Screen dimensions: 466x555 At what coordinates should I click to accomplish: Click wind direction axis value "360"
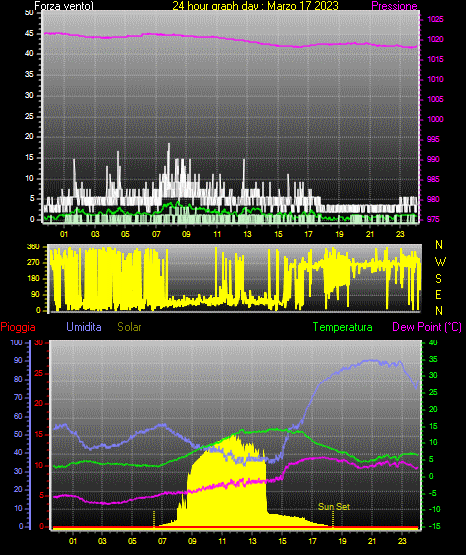tap(33, 247)
